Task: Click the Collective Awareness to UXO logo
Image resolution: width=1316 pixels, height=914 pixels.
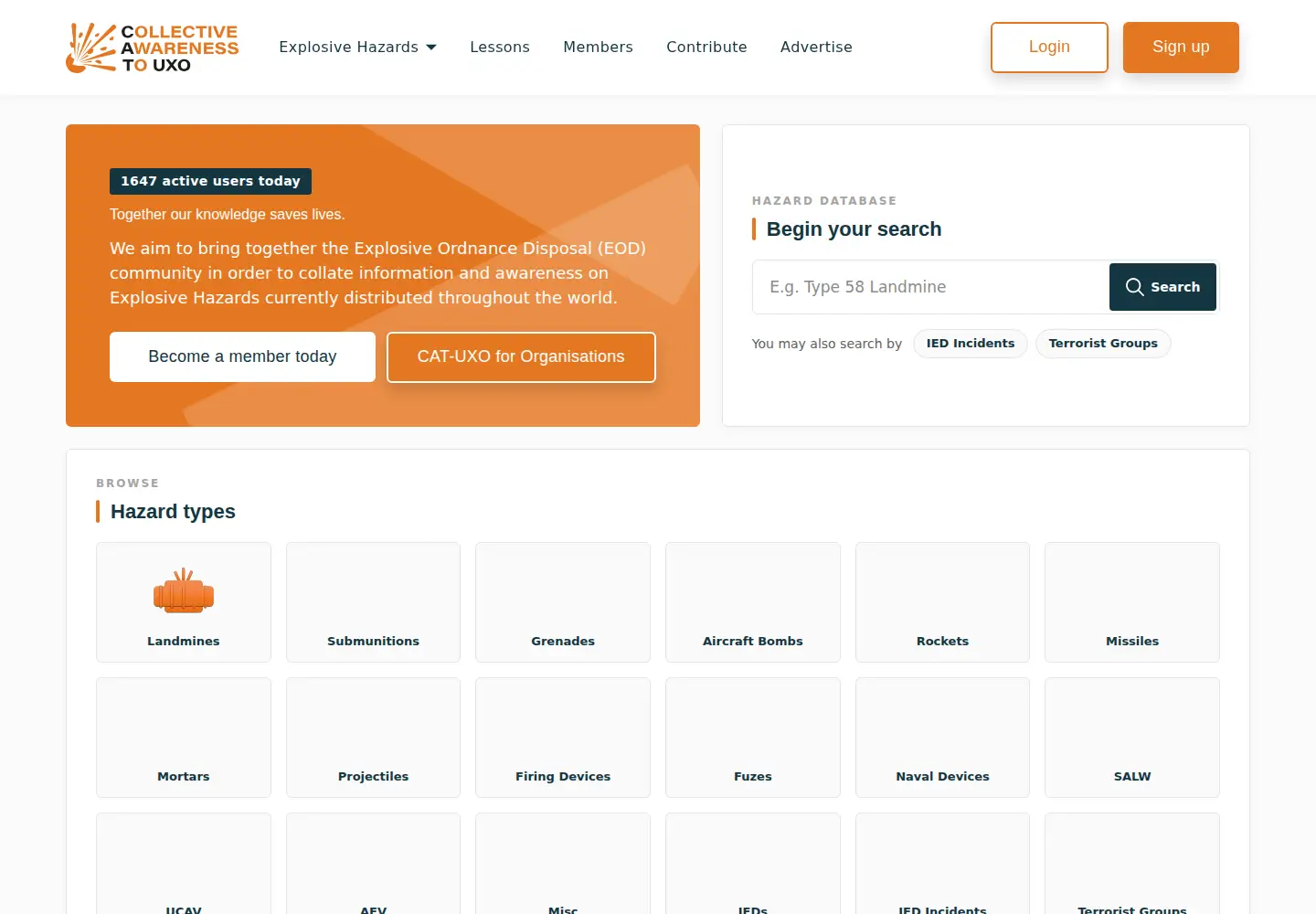Action: pos(153,48)
